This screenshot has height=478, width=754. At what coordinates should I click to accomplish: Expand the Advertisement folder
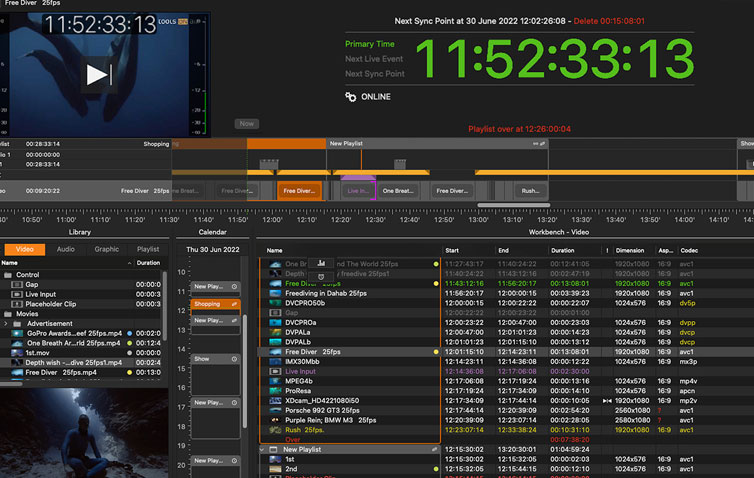click(6, 323)
